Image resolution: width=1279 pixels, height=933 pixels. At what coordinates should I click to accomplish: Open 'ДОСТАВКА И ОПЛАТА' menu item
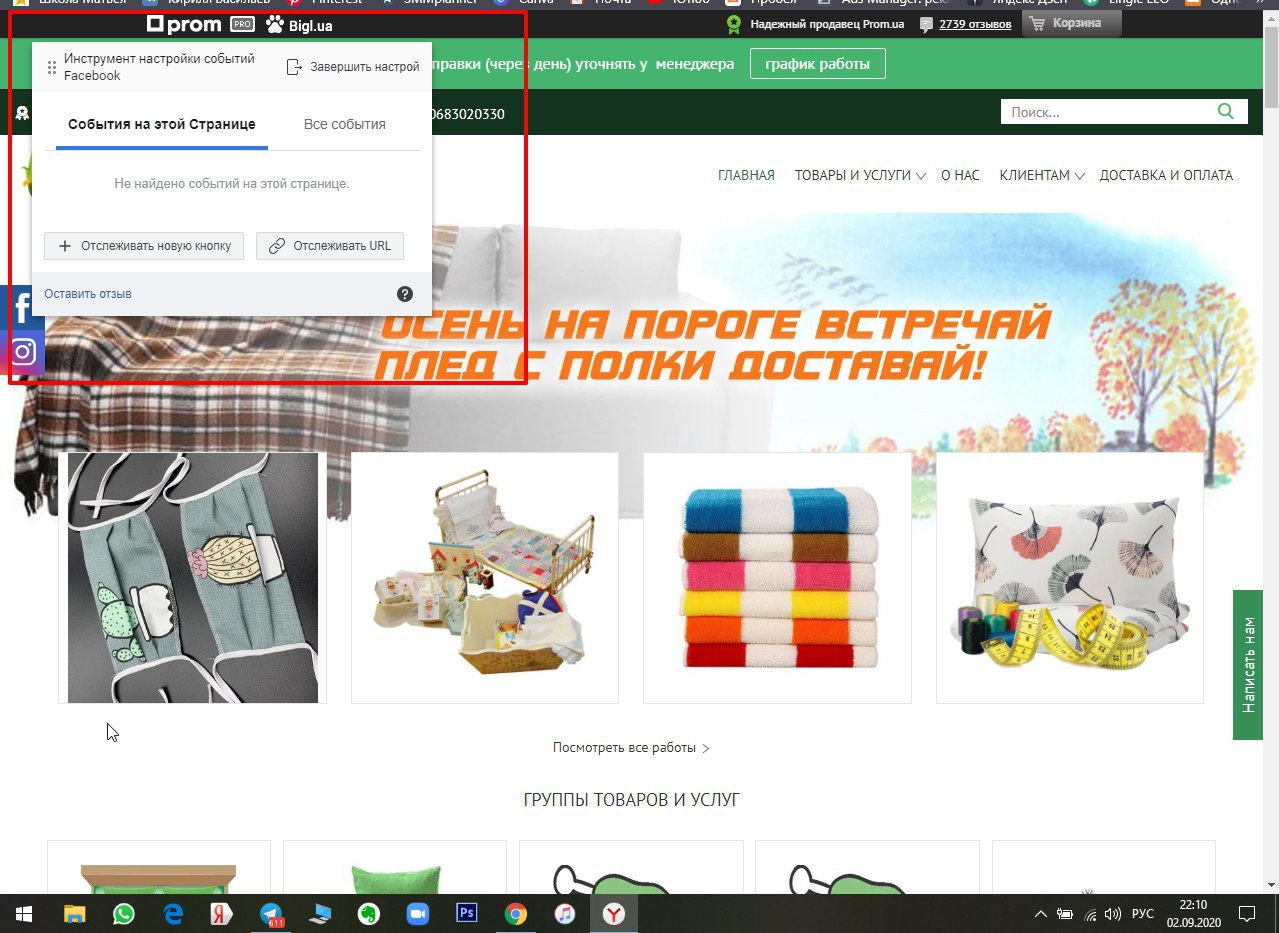click(1166, 175)
